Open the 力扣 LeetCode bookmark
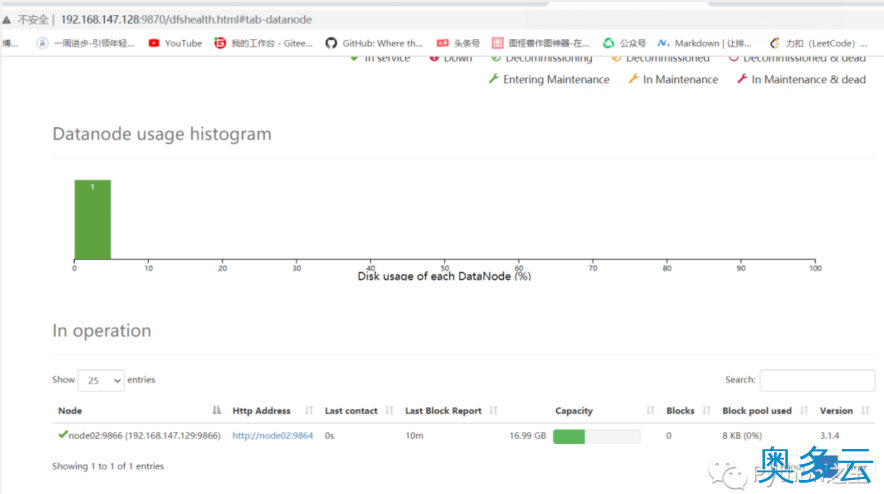The width and height of the screenshot is (884, 494). (x=818, y=43)
